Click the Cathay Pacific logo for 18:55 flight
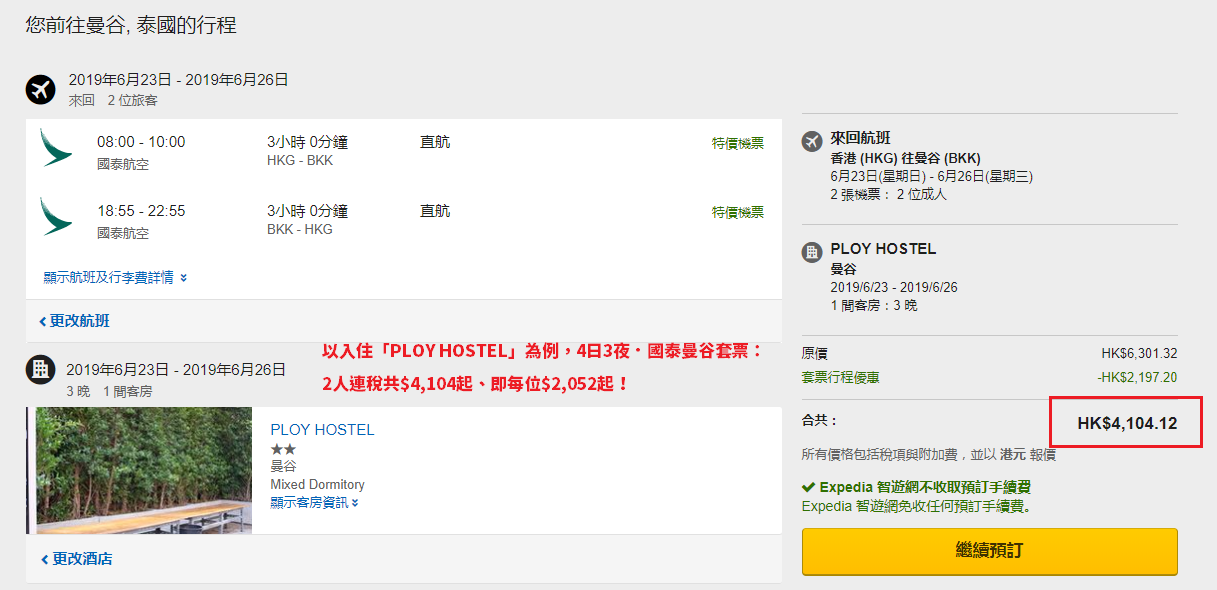 coord(56,216)
